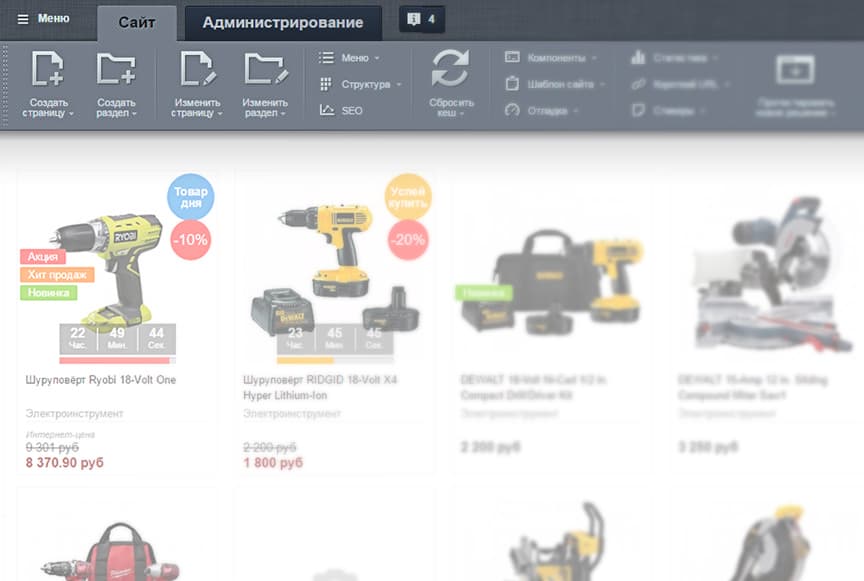Click the red Акция label

tap(43, 256)
